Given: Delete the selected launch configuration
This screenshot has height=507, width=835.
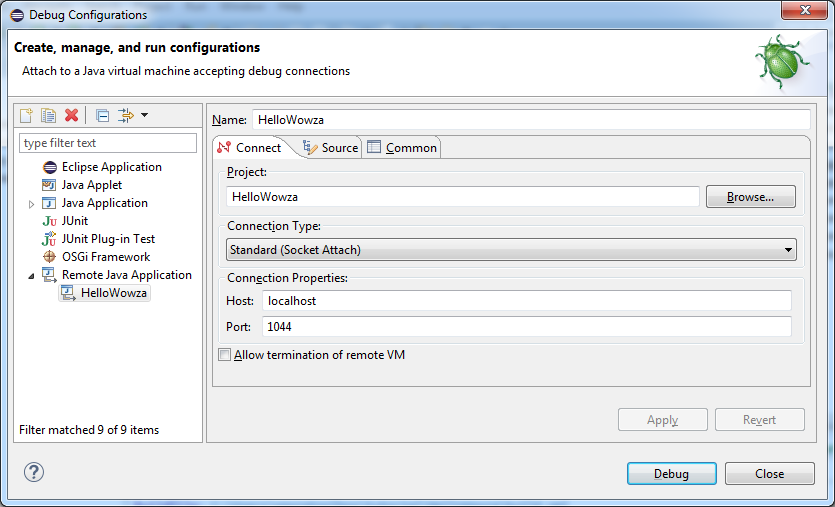Looking at the screenshot, I should (x=71, y=116).
